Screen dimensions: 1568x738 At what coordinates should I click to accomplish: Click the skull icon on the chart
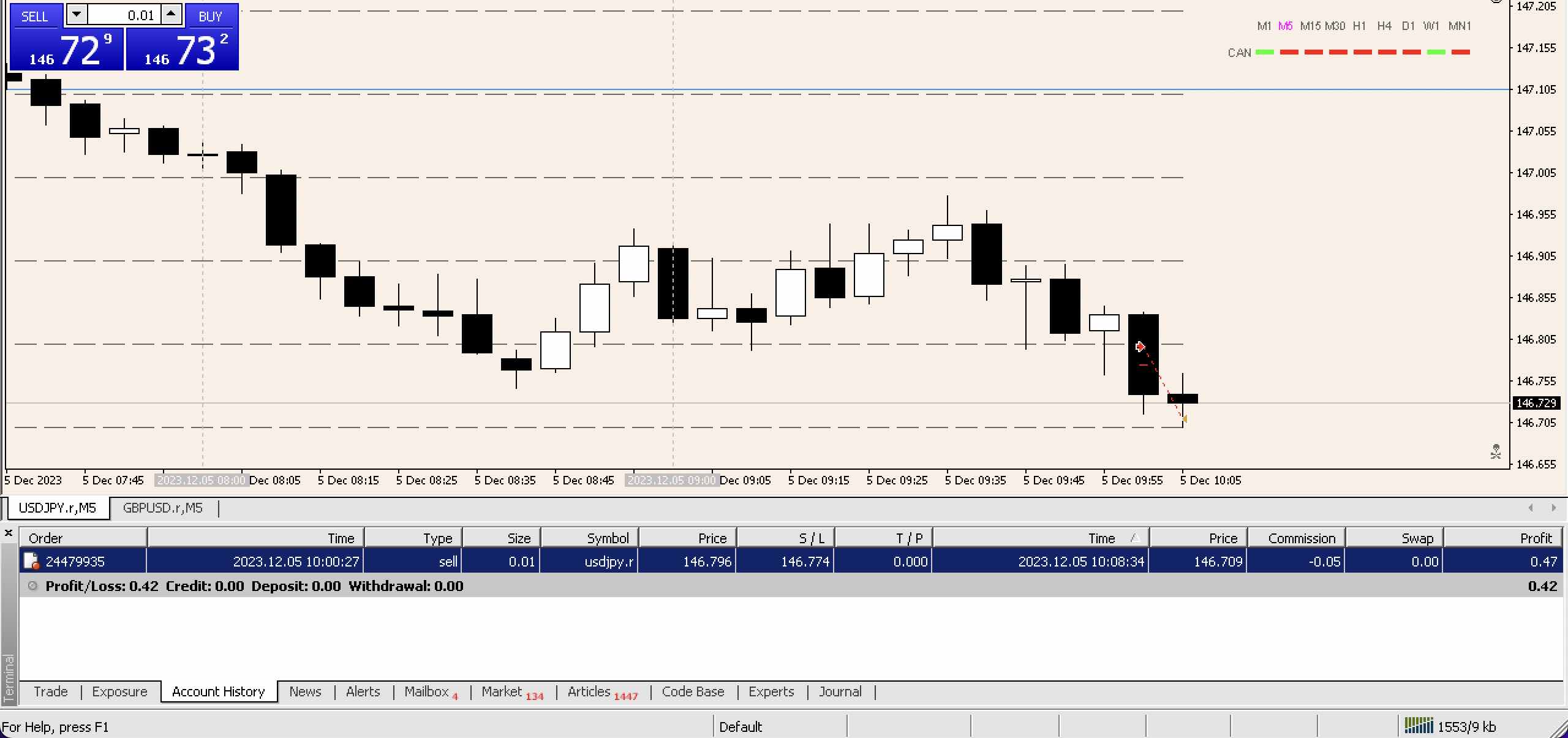click(x=1496, y=452)
